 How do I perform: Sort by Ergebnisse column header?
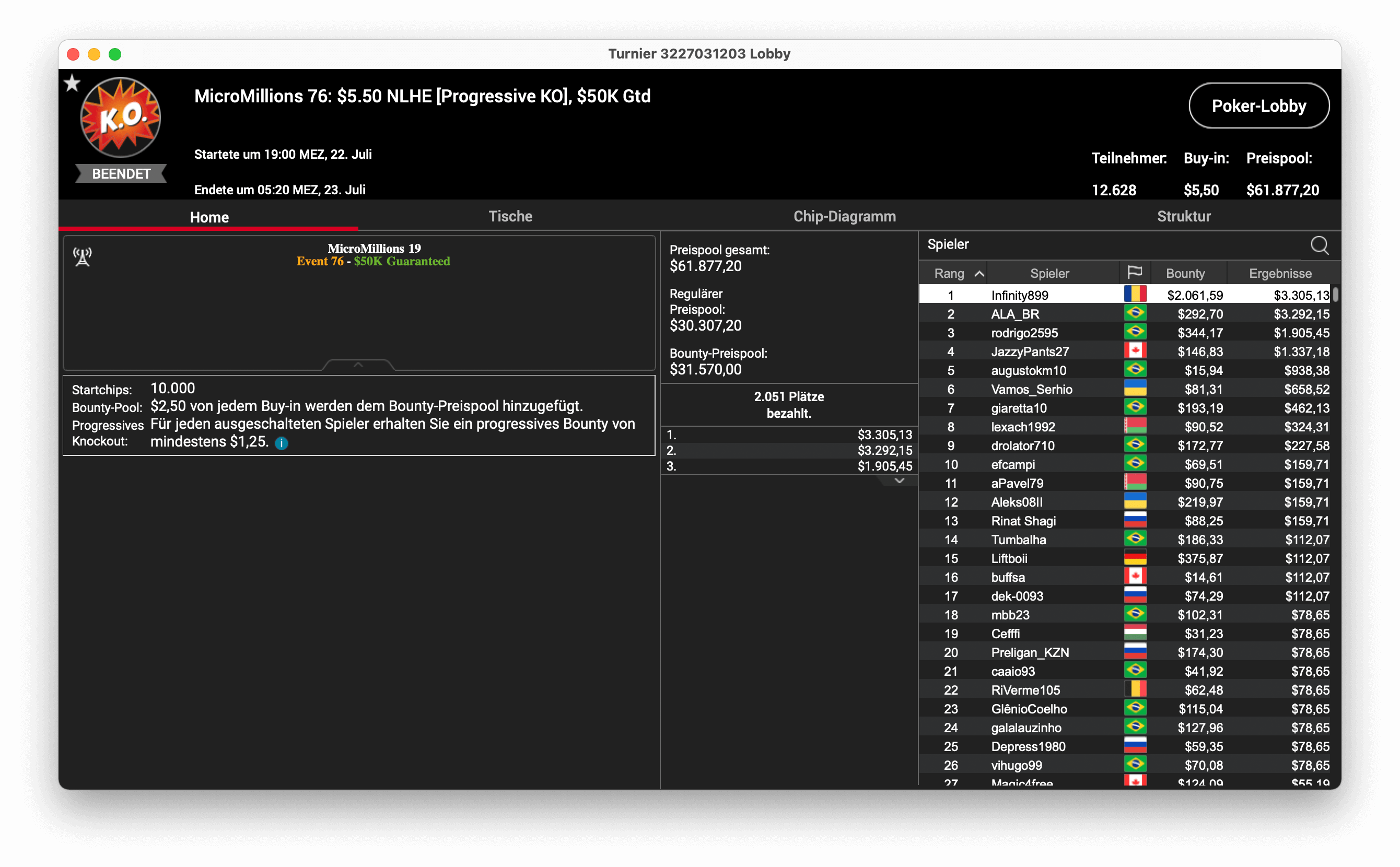pyautogui.click(x=1279, y=274)
